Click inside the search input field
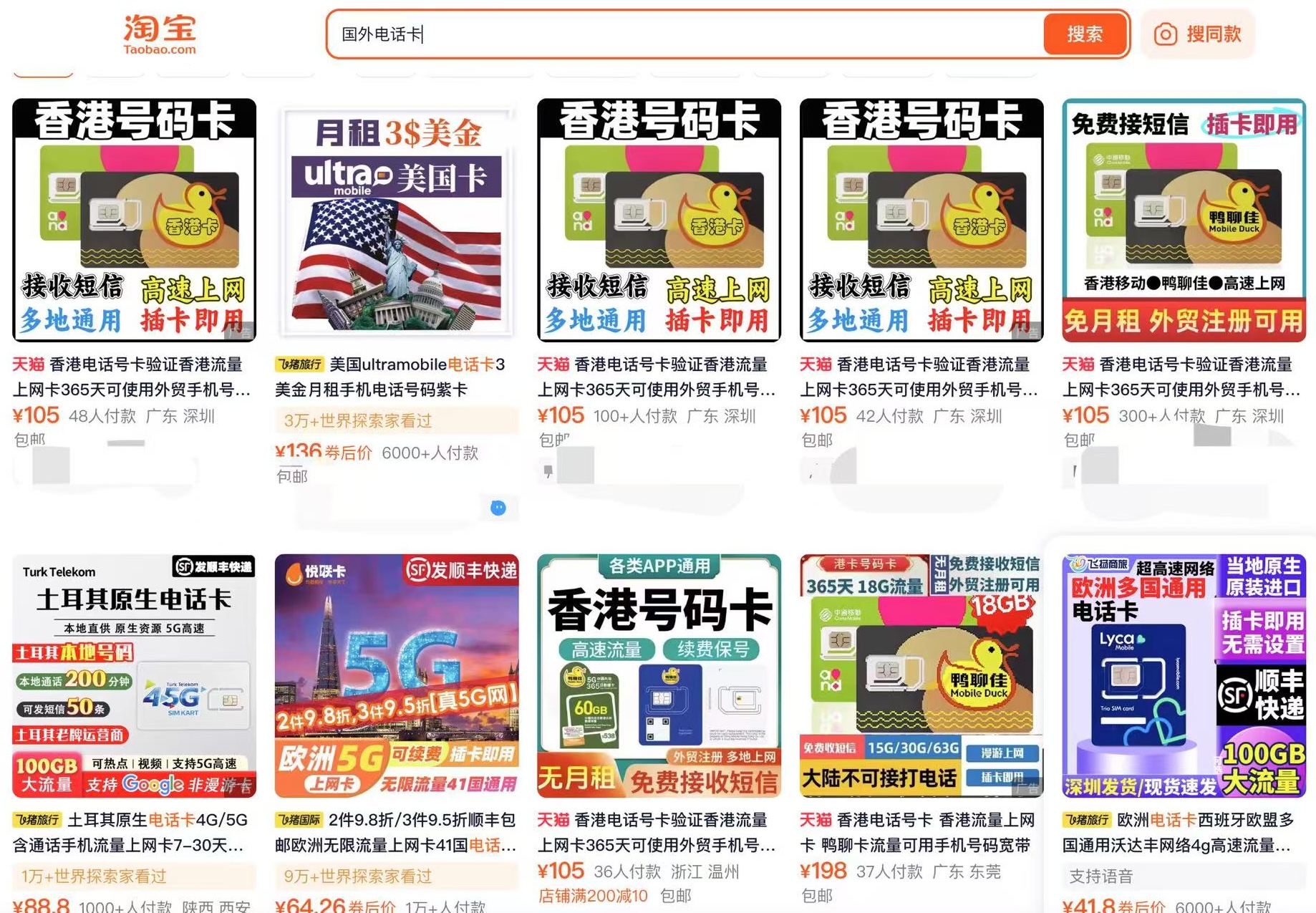The image size is (1316, 913). (x=501, y=34)
